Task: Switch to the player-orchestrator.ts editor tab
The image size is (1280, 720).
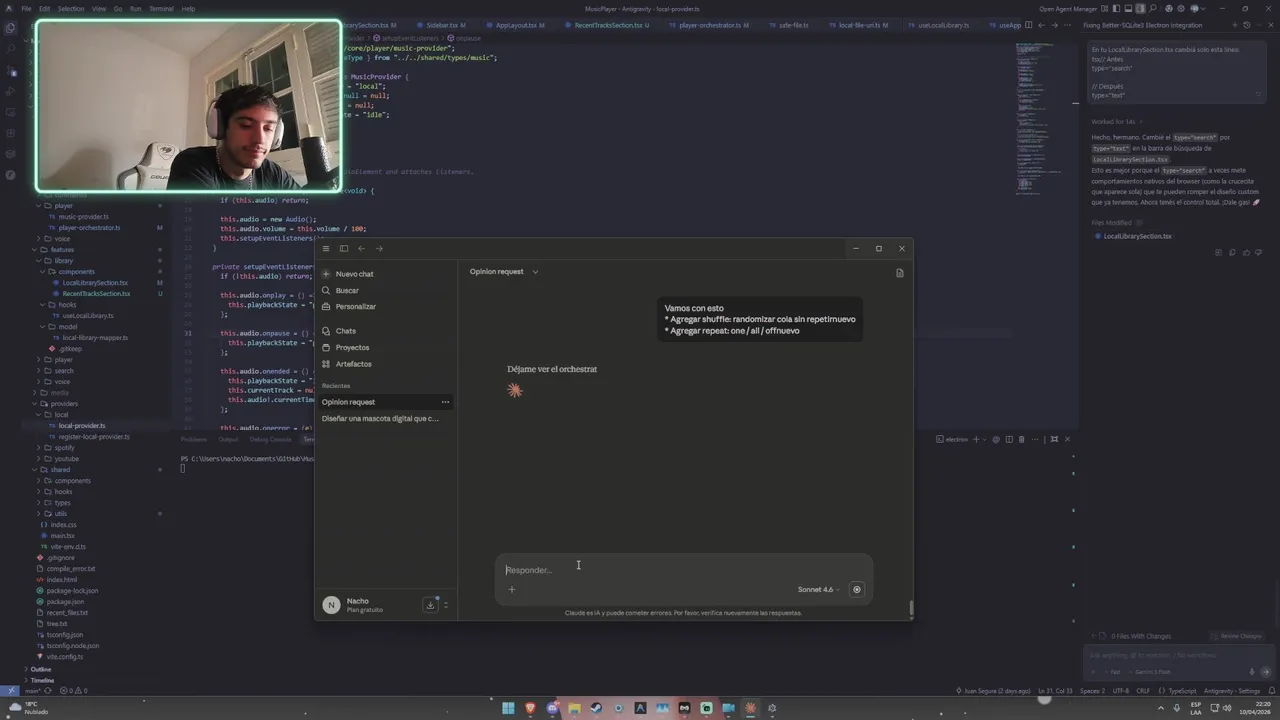Action: 712,25
